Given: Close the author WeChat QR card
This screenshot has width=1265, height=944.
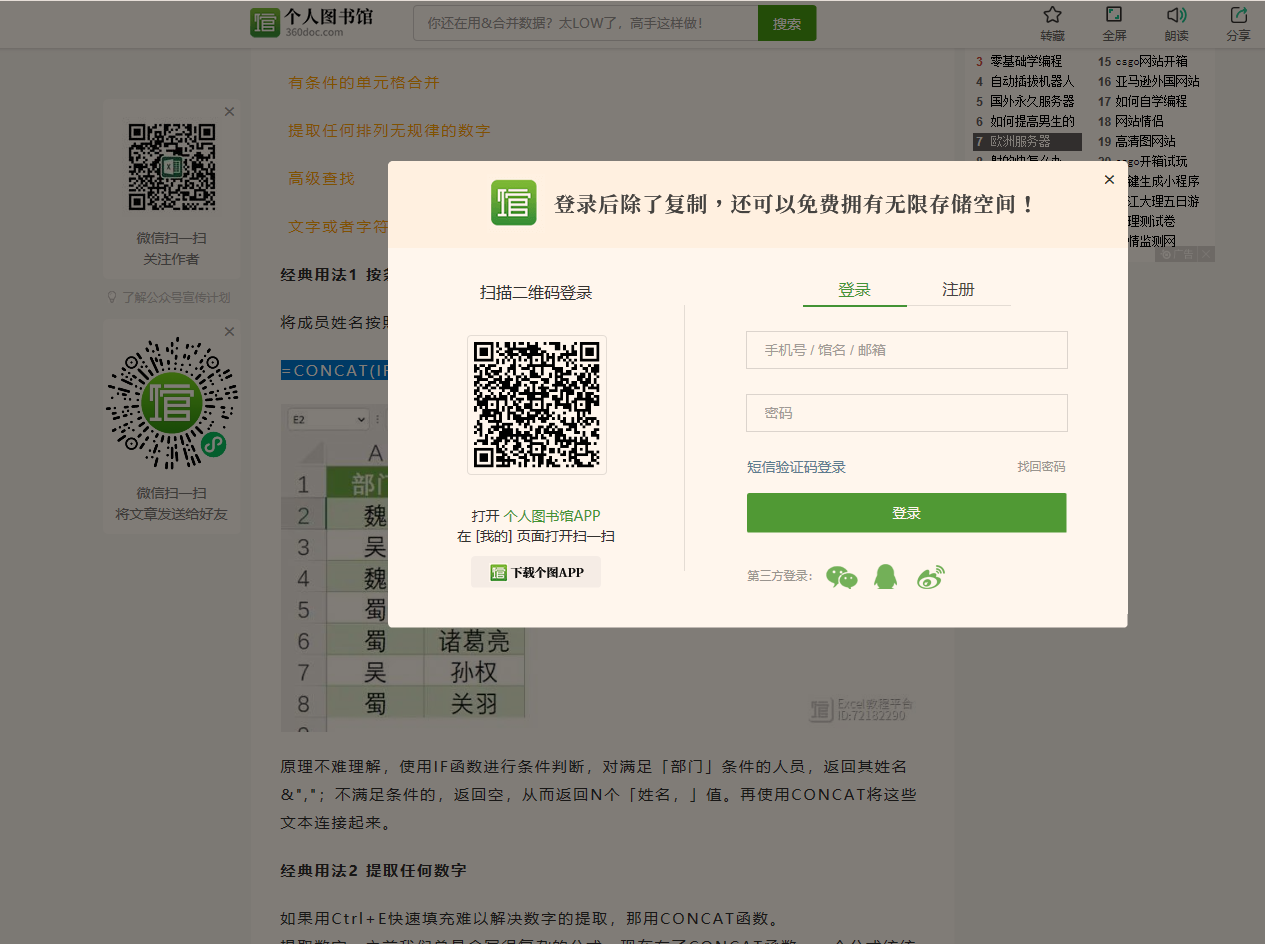Looking at the screenshot, I should [x=229, y=112].
